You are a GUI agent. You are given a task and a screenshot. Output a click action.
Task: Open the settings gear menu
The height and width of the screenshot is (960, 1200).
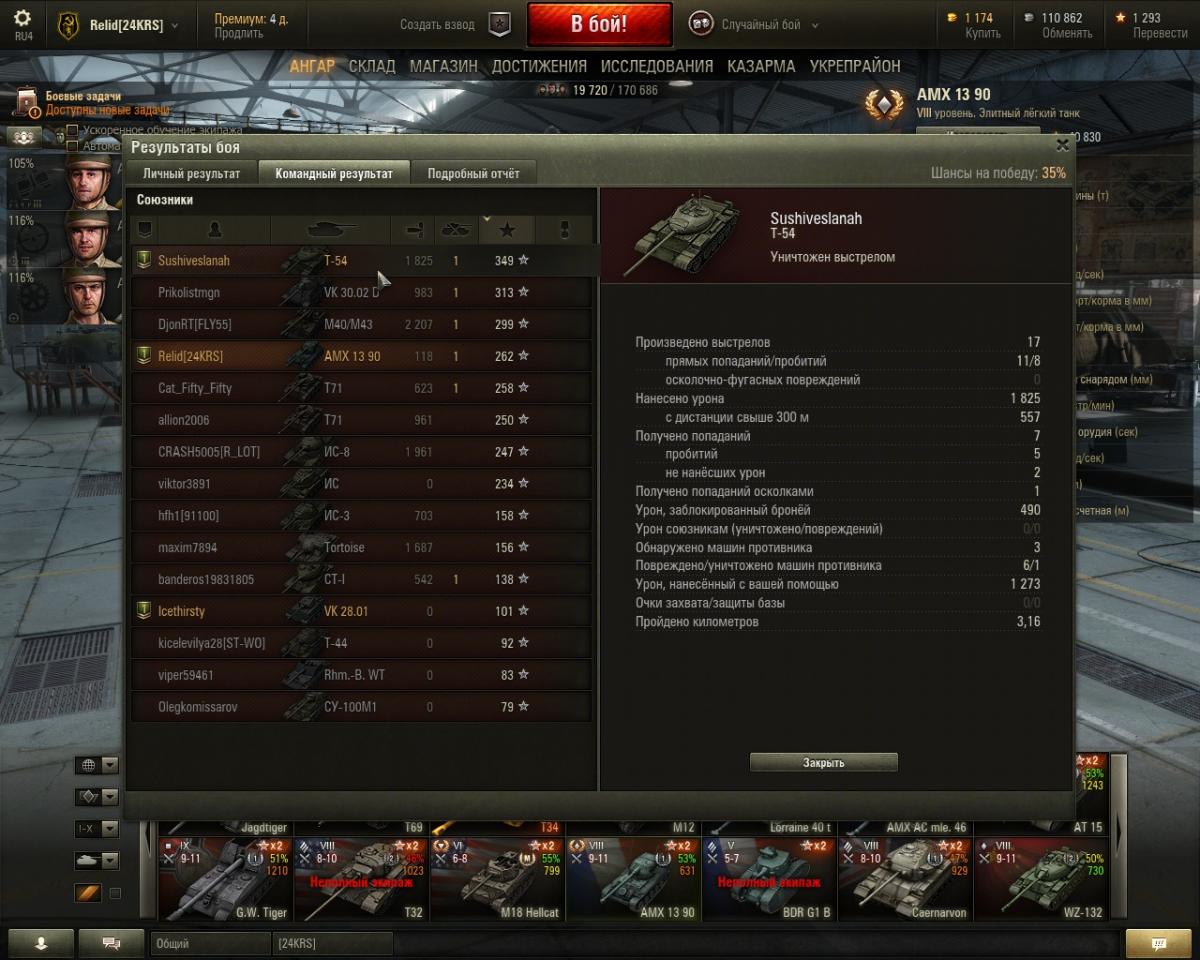[22, 18]
